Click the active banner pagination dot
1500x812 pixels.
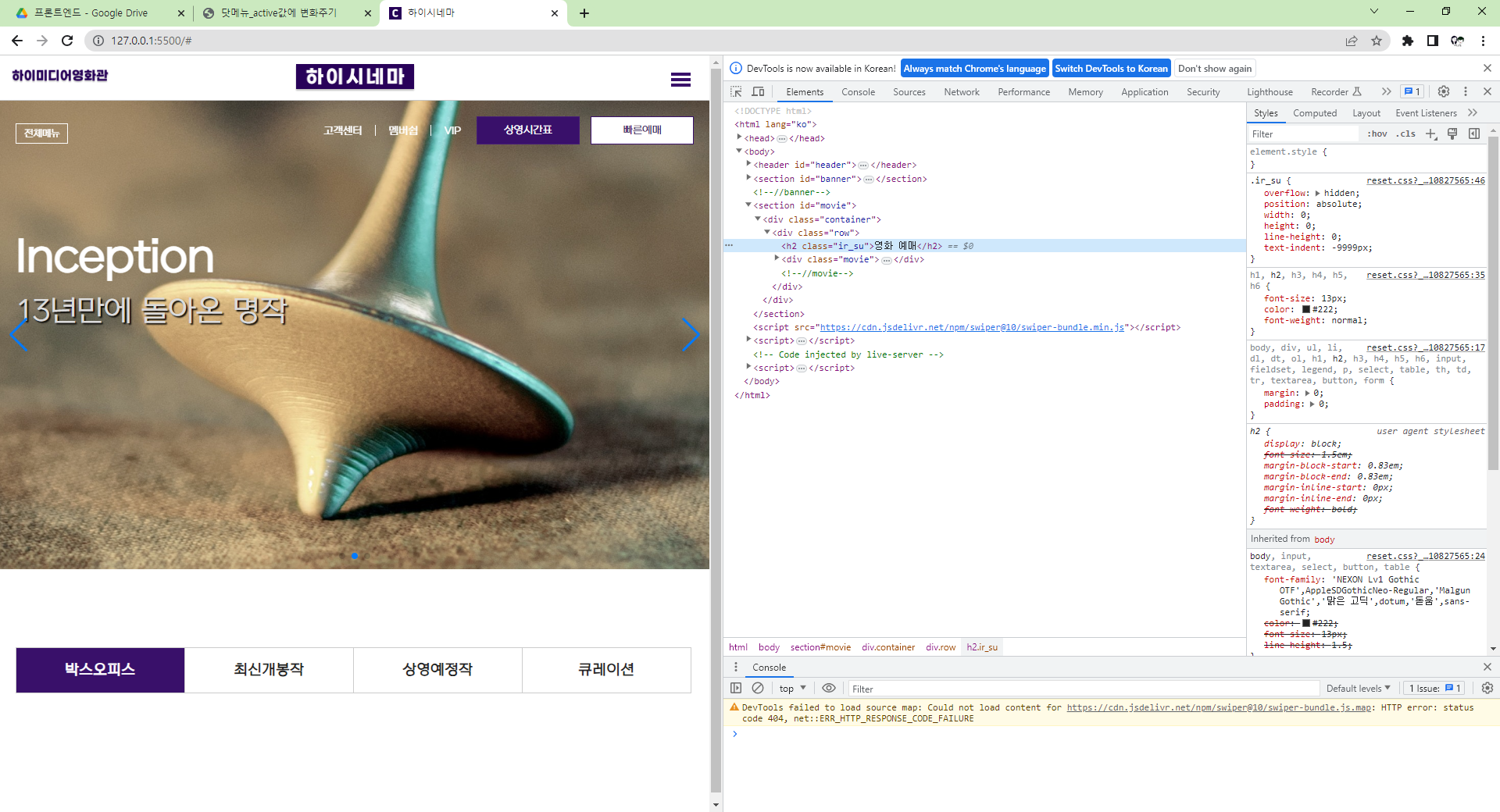(355, 556)
